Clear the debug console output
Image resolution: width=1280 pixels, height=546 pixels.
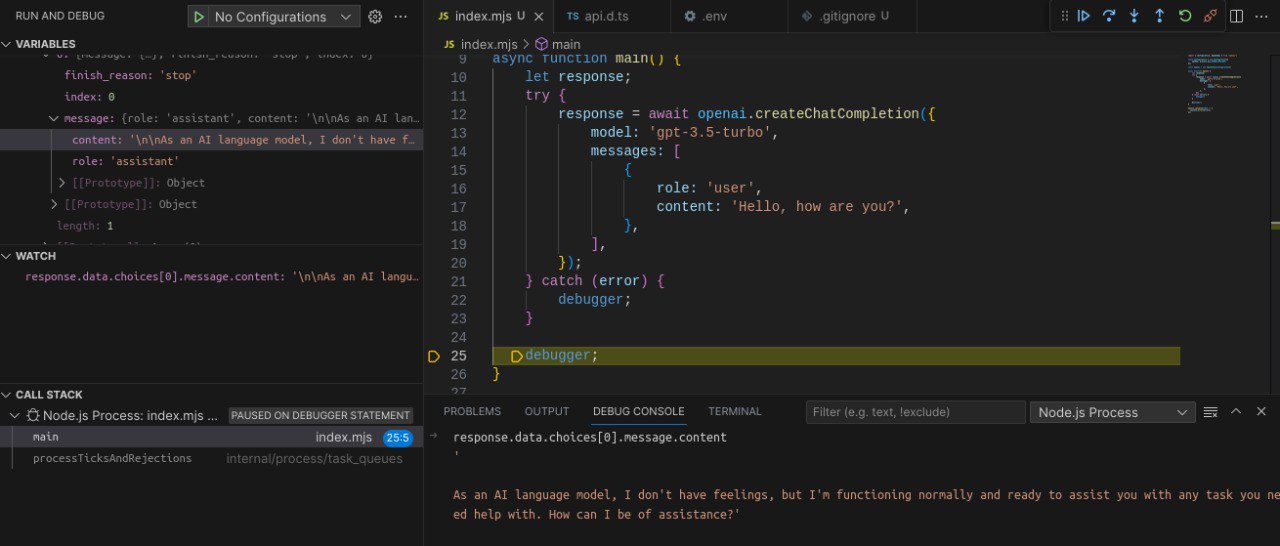point(1210,412)
